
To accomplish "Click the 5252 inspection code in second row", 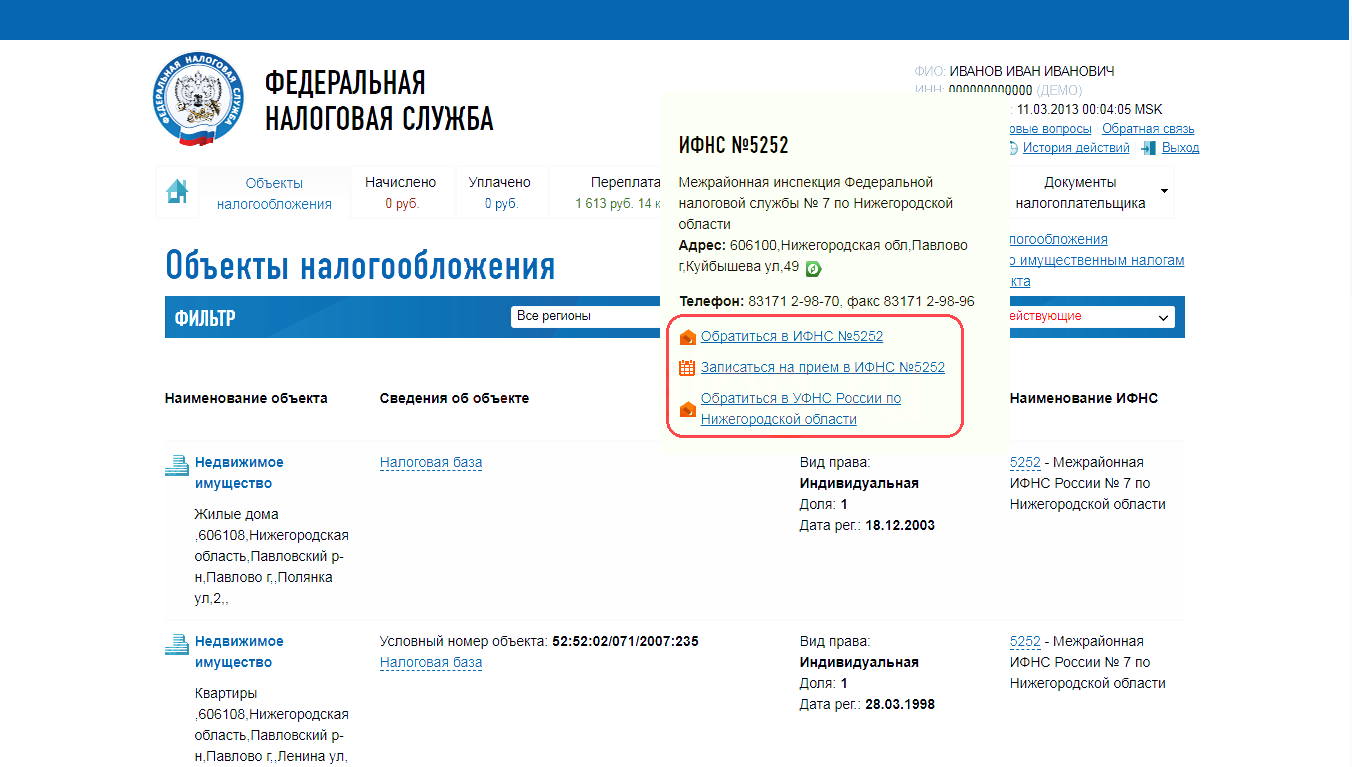I will click(x=1025, y=641).
